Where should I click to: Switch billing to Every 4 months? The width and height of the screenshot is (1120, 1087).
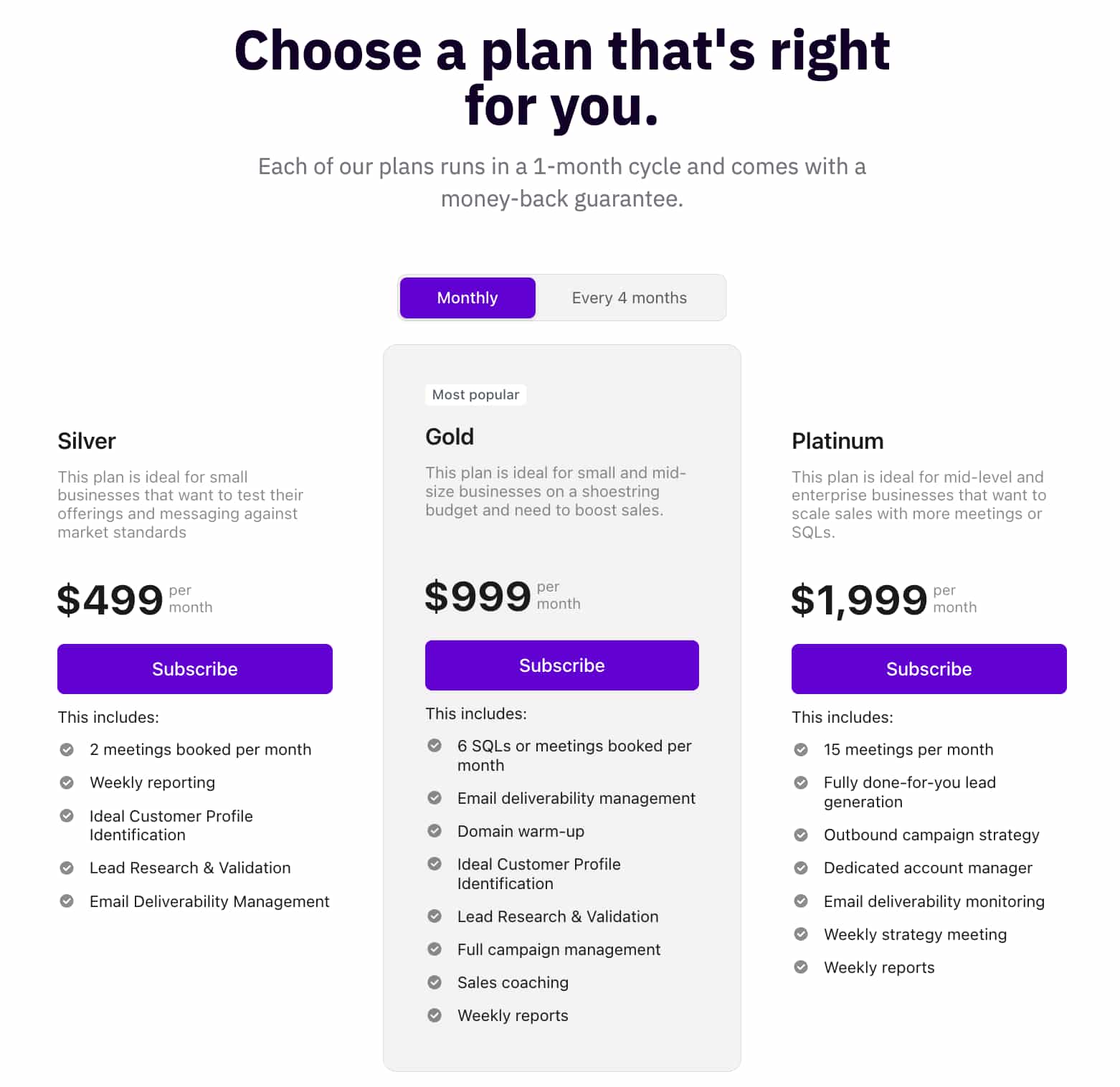tap(629, 298)
